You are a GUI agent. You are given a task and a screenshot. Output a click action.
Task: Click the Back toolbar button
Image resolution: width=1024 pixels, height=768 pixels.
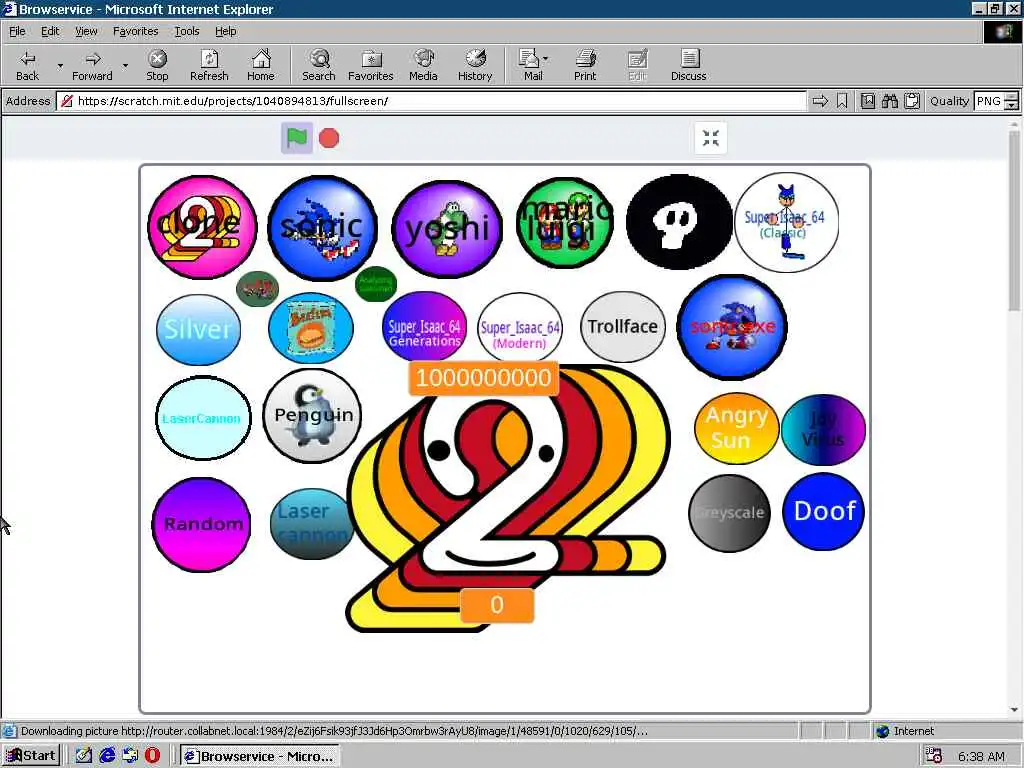[27, 65]
